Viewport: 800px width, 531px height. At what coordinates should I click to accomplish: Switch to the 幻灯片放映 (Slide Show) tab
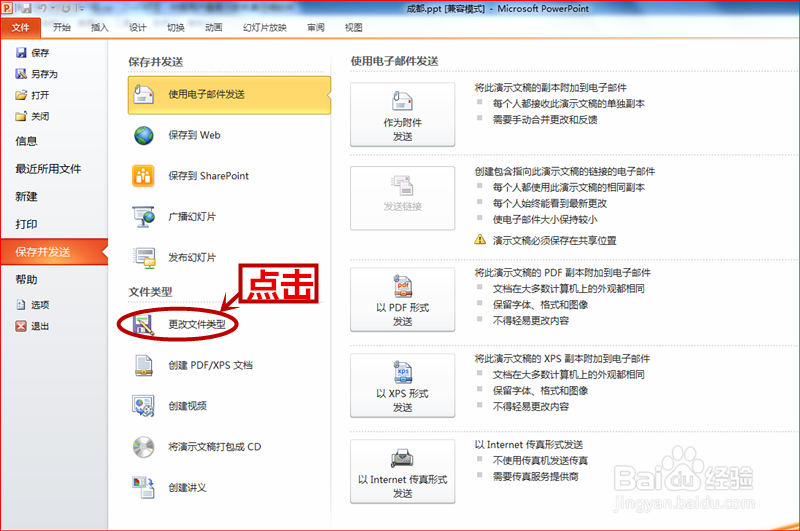[265, 28]
